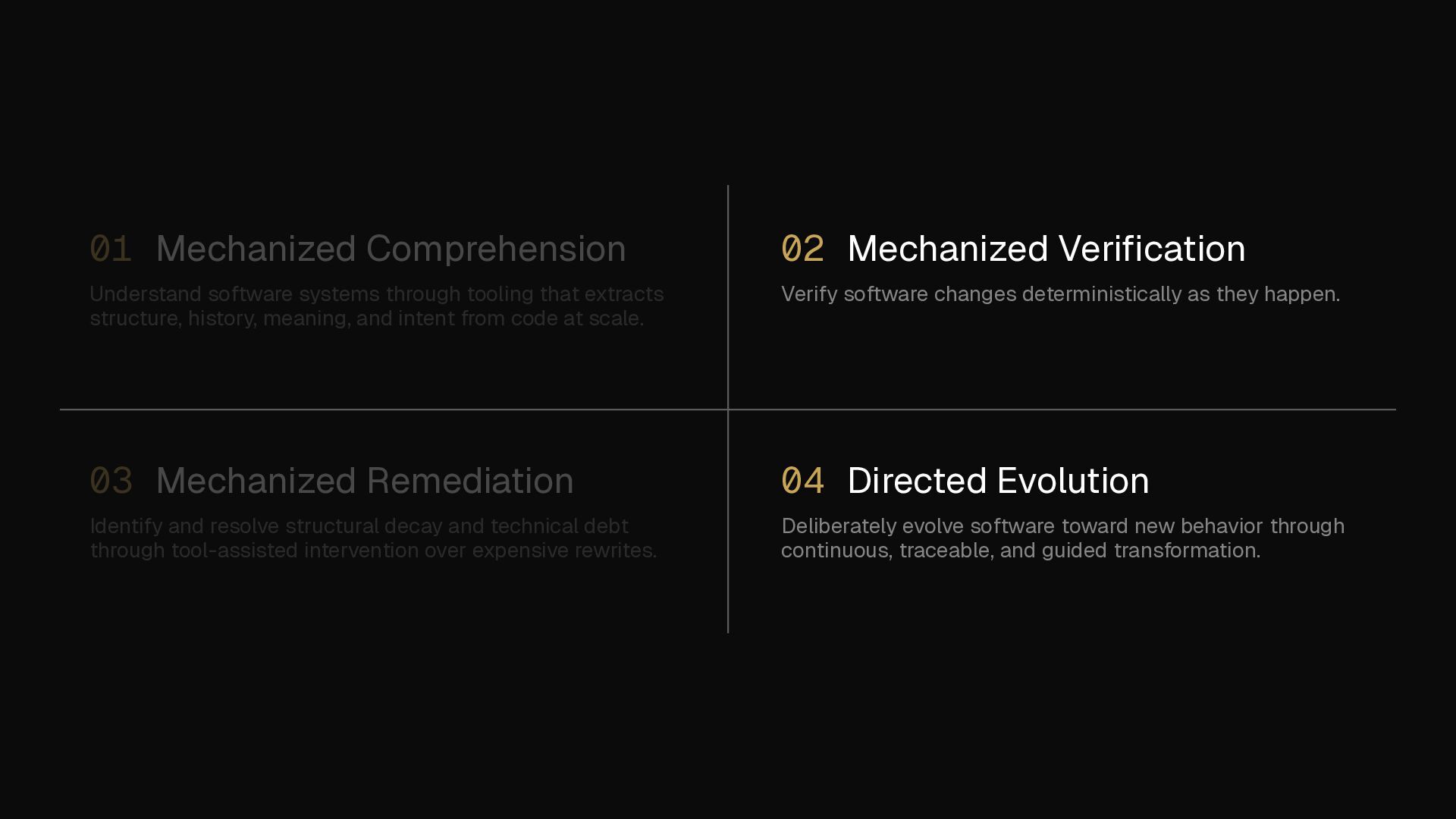Click the word "deterministically" in Verification text

tap(1101, 294)
